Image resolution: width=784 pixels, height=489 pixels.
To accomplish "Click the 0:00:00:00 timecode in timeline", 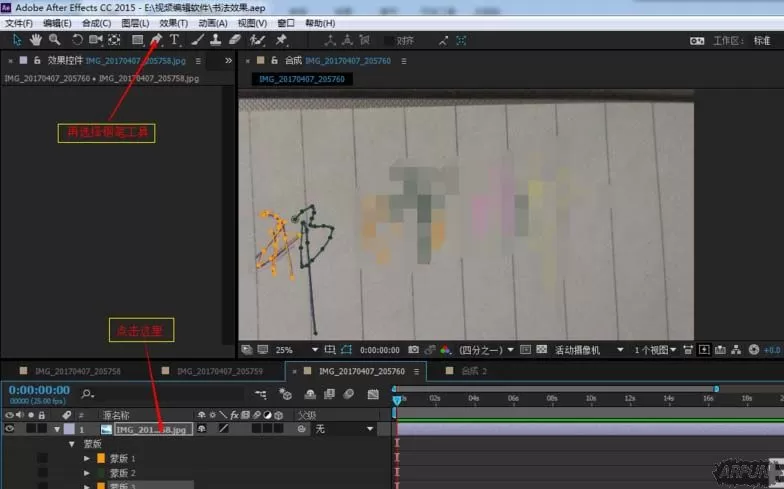I will click(x=39, y=390).
